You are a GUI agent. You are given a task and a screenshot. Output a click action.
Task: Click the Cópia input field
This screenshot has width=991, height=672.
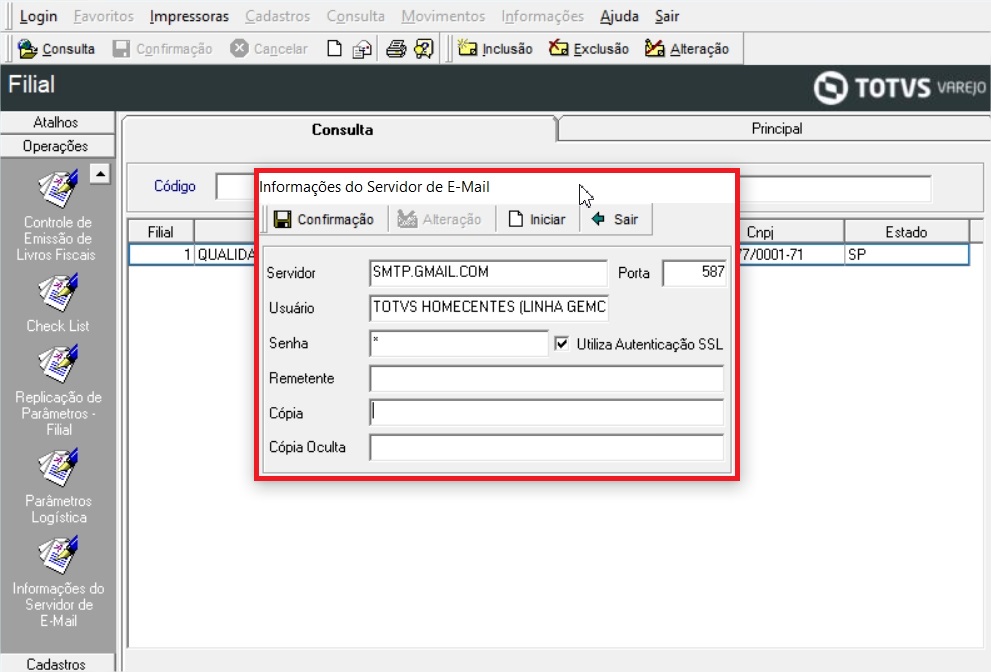547,412
